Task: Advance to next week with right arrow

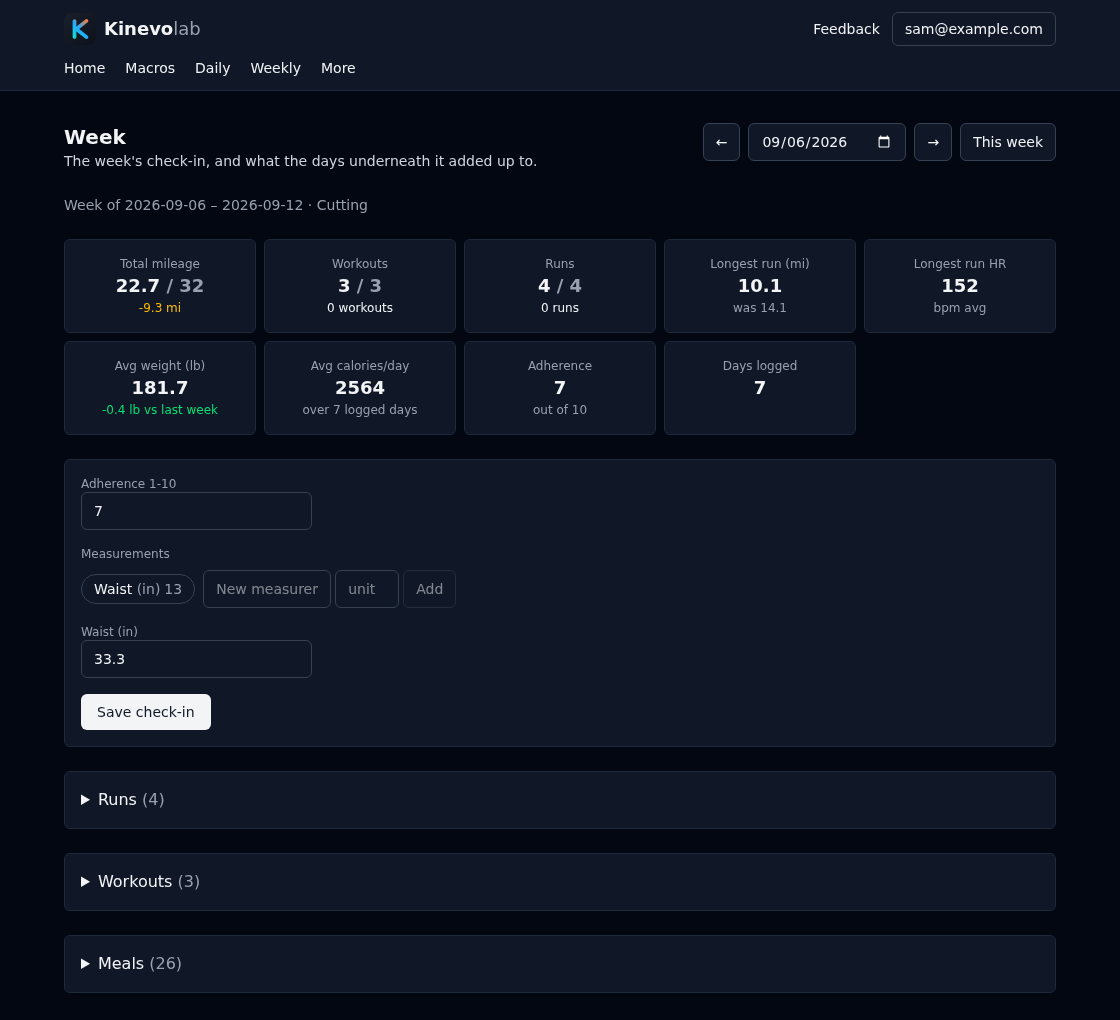Action: click(933, 142)
